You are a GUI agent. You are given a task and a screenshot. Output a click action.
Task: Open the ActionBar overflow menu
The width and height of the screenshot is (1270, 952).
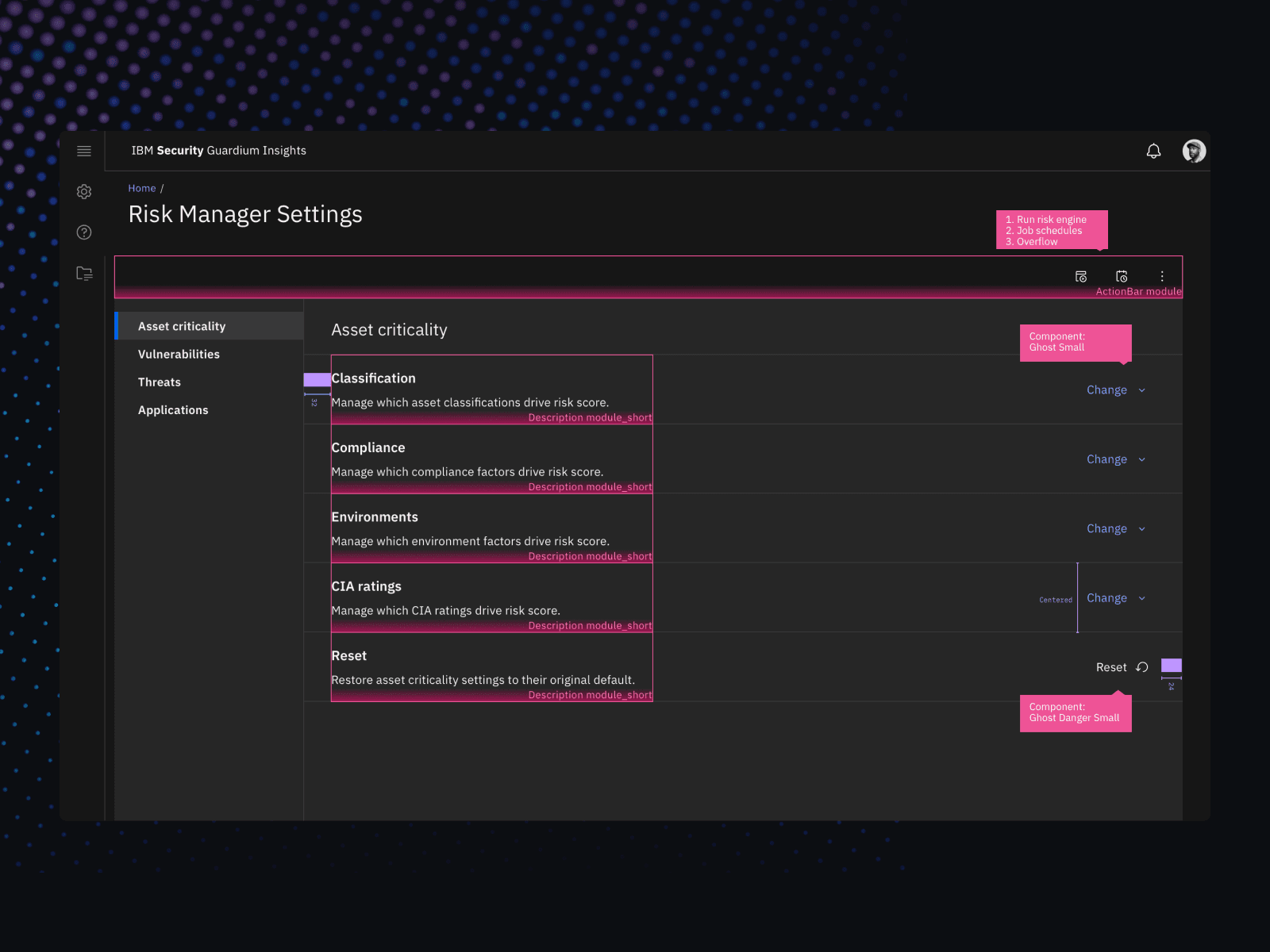pos(1162,276)
